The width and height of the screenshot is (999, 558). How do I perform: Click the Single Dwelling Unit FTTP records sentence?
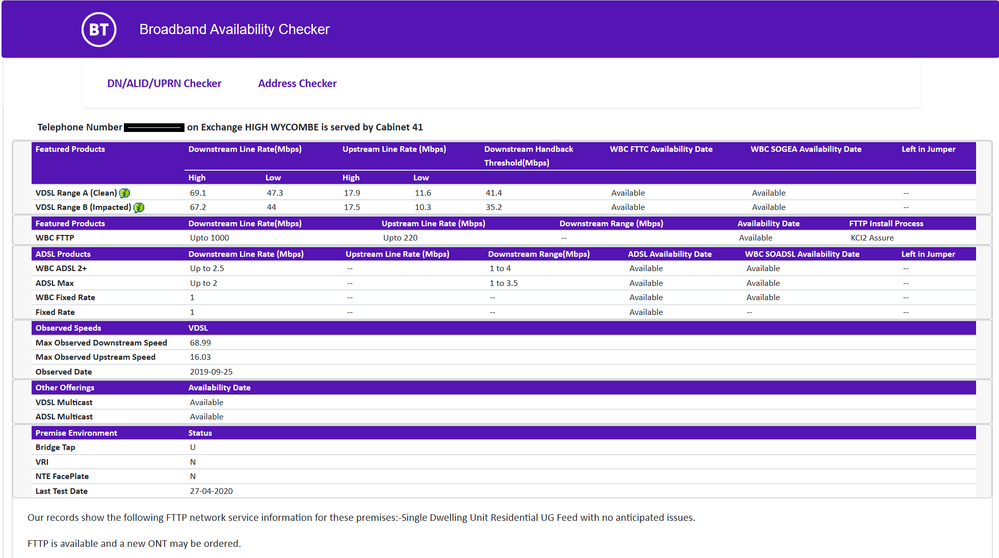[x=361, y=517]
